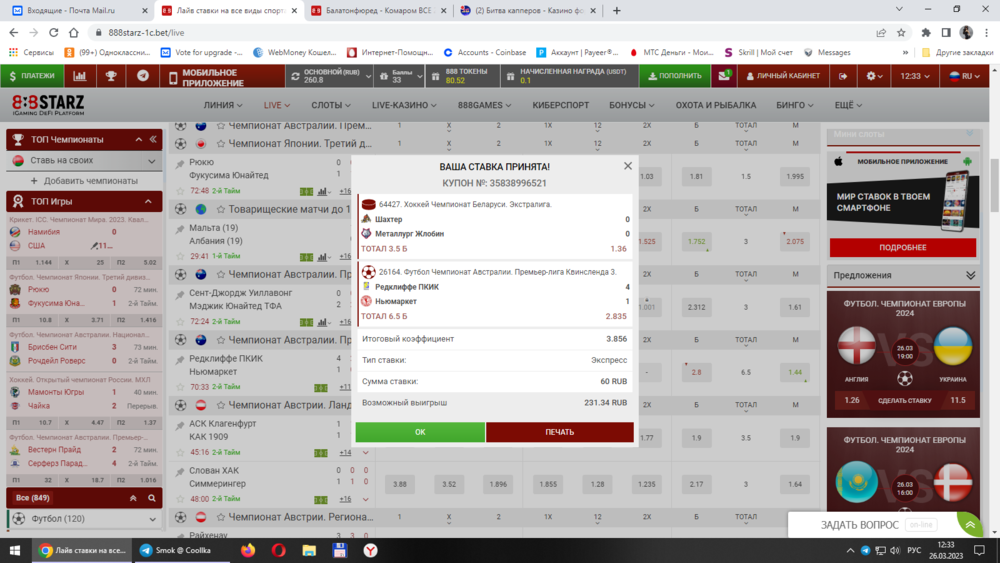Open Firefox from the taskbar
The width and height of the screenshot is (1000, 563).
(248, 550)
